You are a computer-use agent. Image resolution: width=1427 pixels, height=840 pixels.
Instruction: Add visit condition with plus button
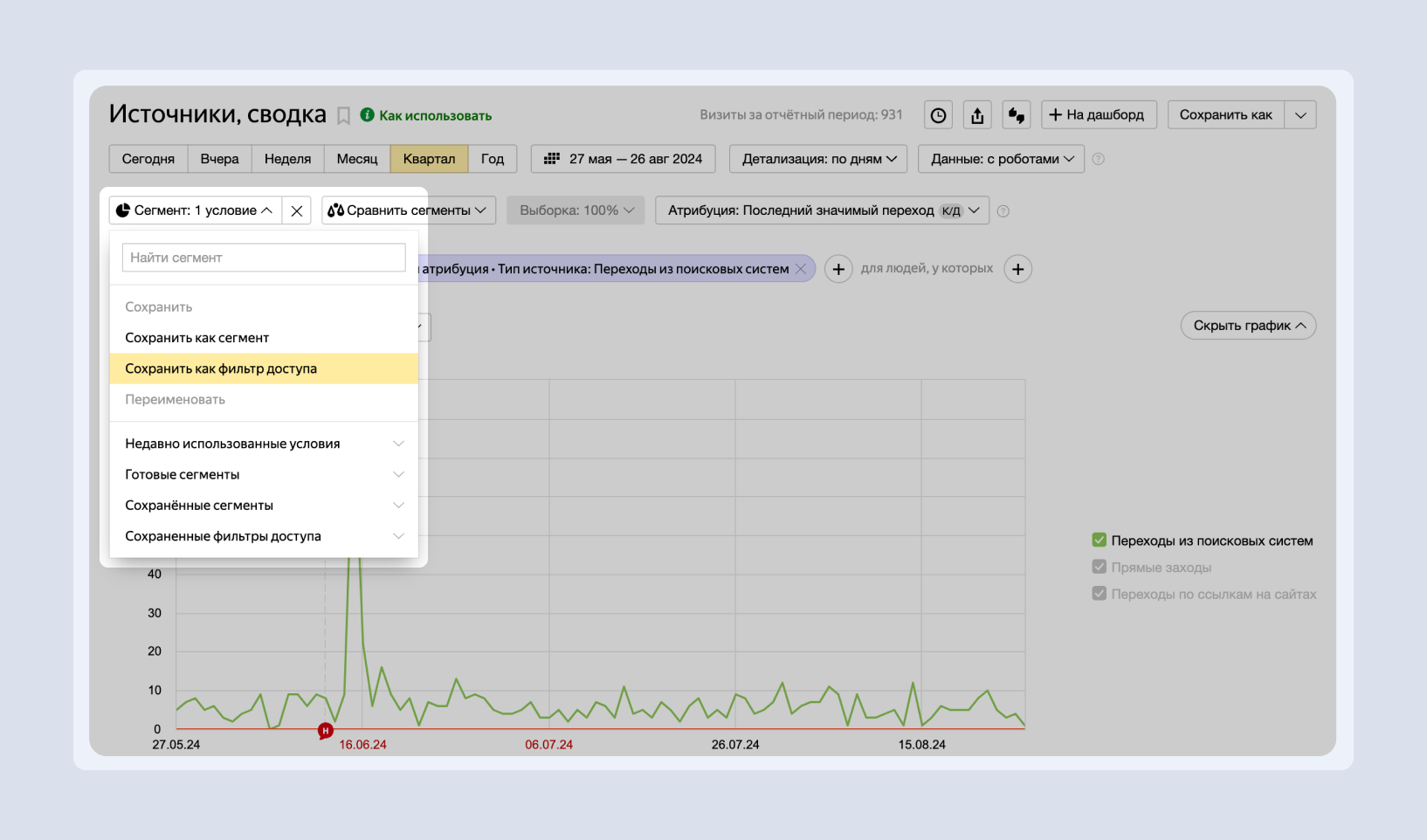838,269
